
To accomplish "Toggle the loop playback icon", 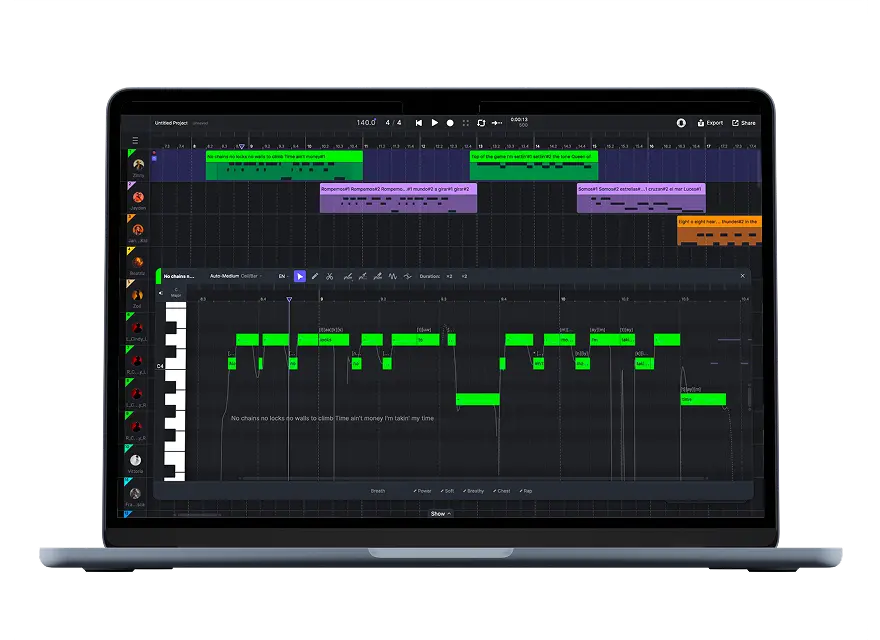I will tap(481, 123).
